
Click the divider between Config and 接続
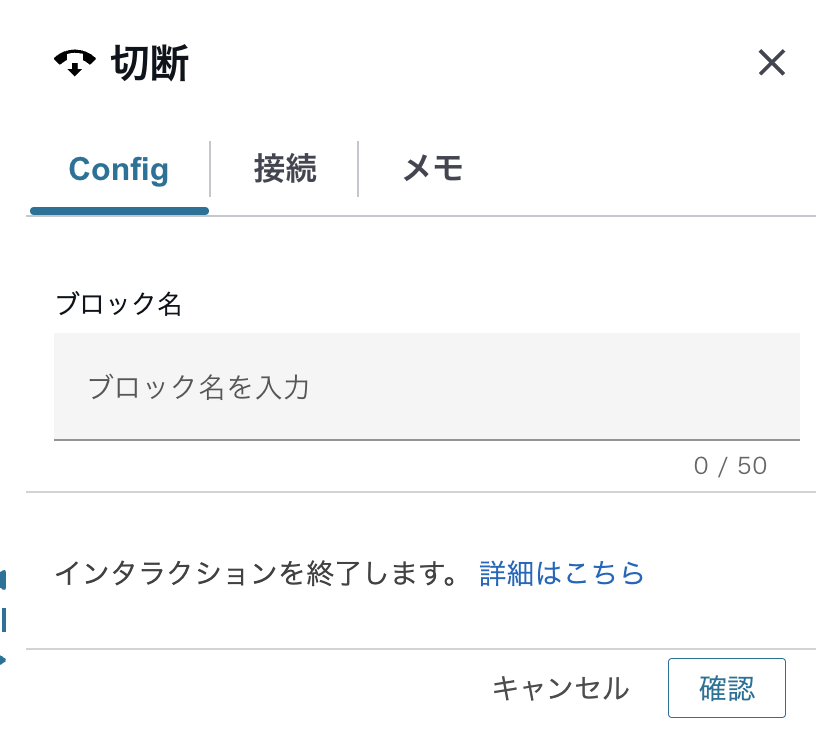(210, 169)
